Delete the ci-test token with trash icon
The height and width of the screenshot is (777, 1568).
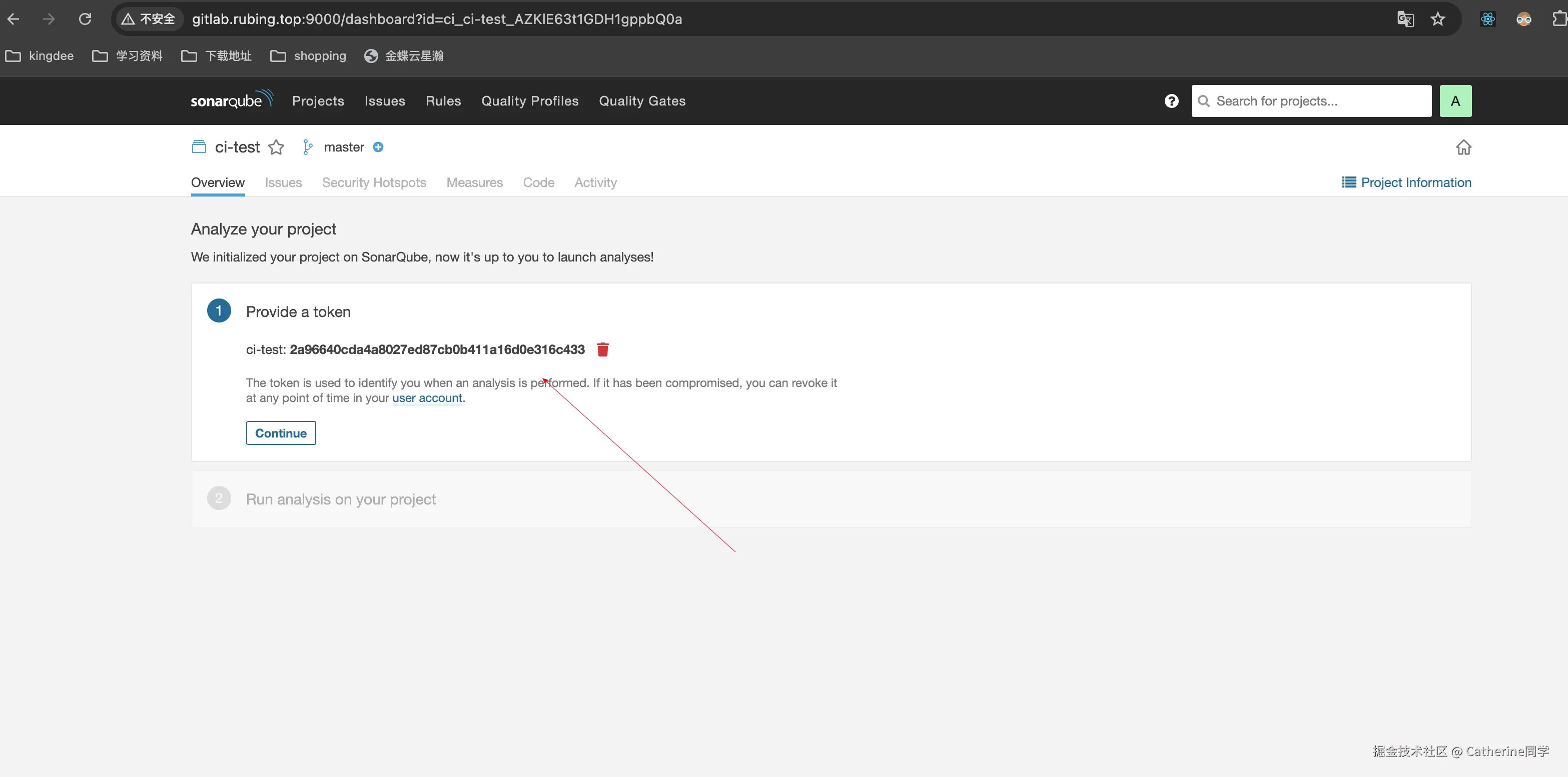pyautogui.click(x=602, y=349)
